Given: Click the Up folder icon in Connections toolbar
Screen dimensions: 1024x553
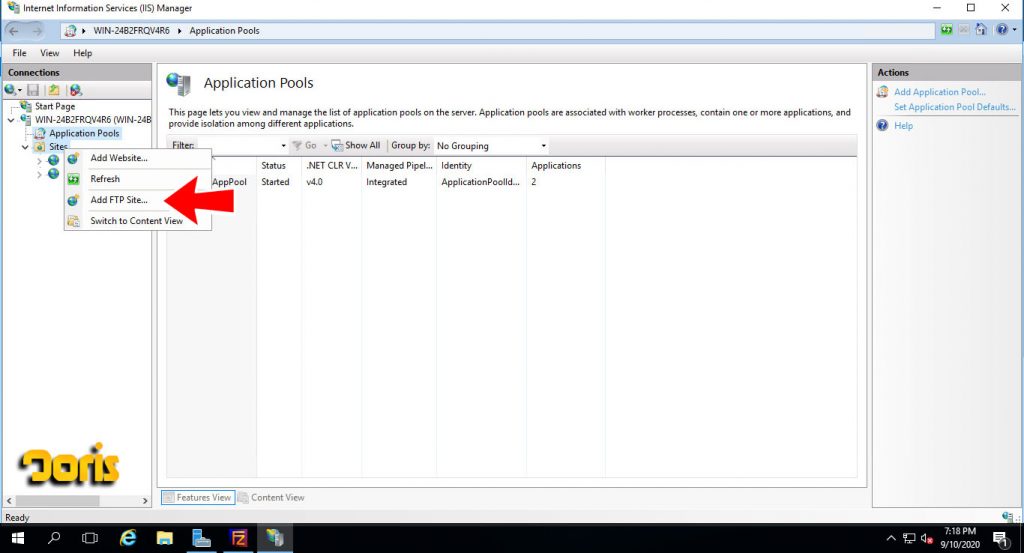Looking at the screenshot, I should [54, 90].
